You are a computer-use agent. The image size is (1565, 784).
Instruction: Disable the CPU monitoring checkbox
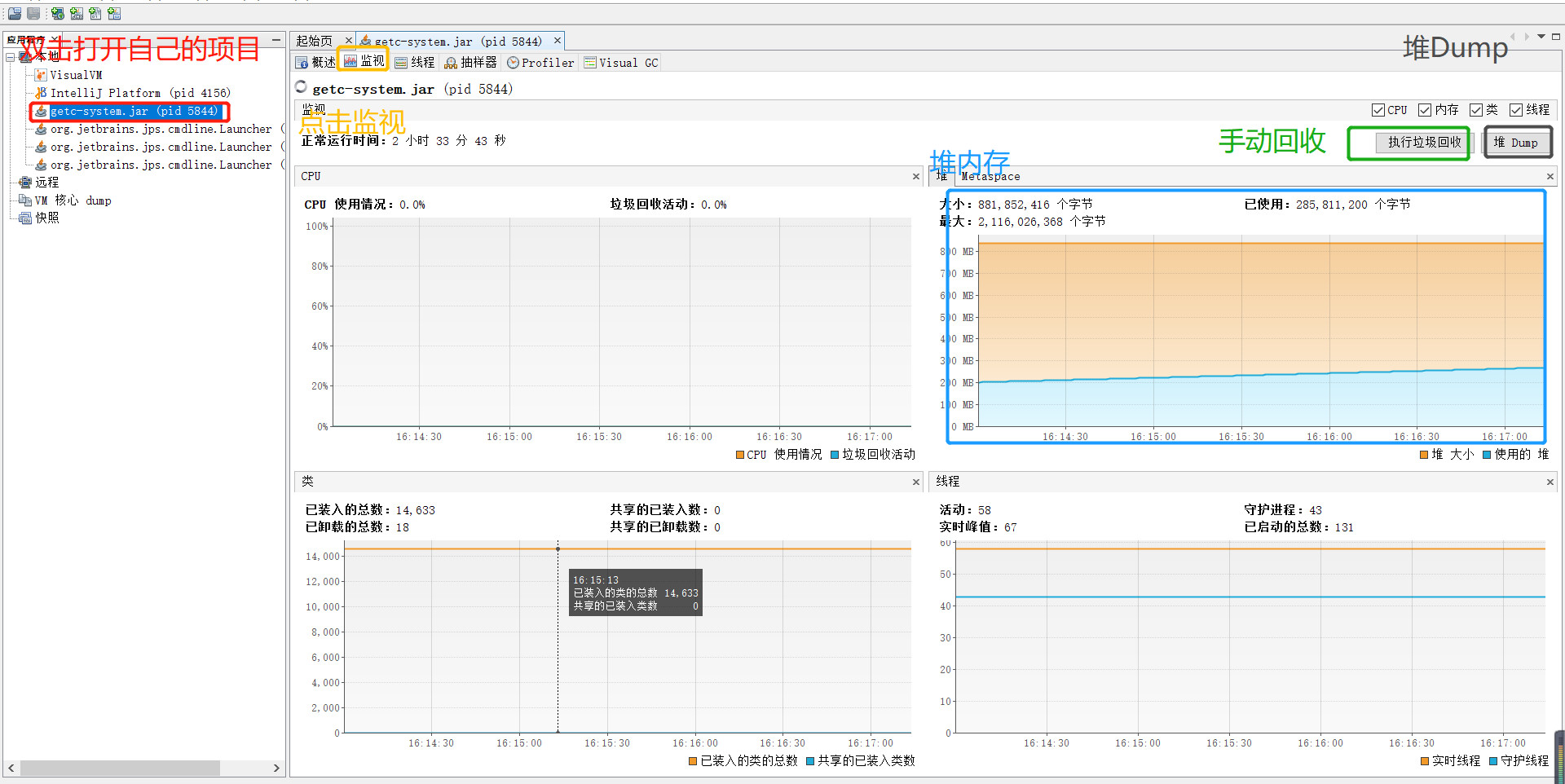[1378, 109]
